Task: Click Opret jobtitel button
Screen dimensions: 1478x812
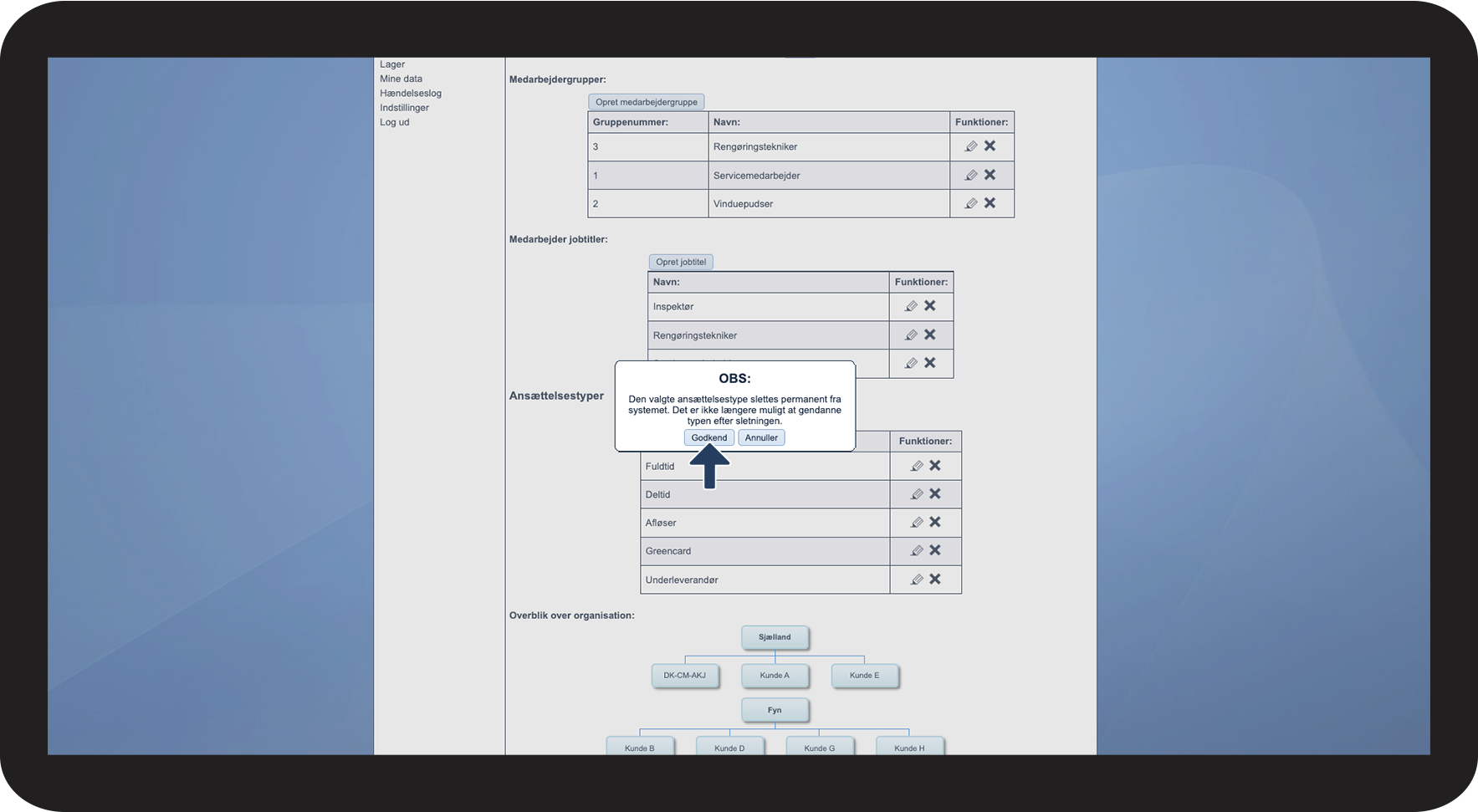Action: point(681,262)
